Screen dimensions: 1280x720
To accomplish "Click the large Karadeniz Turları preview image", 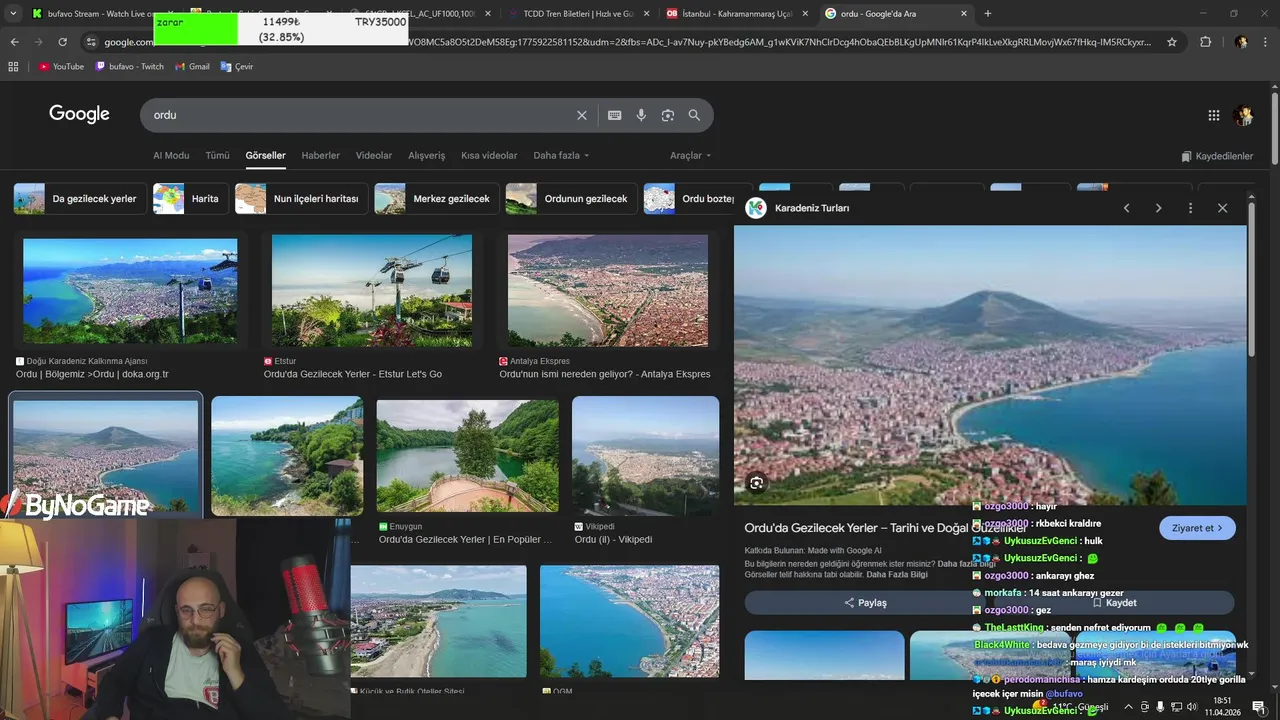I will click(x=990, y=365).
